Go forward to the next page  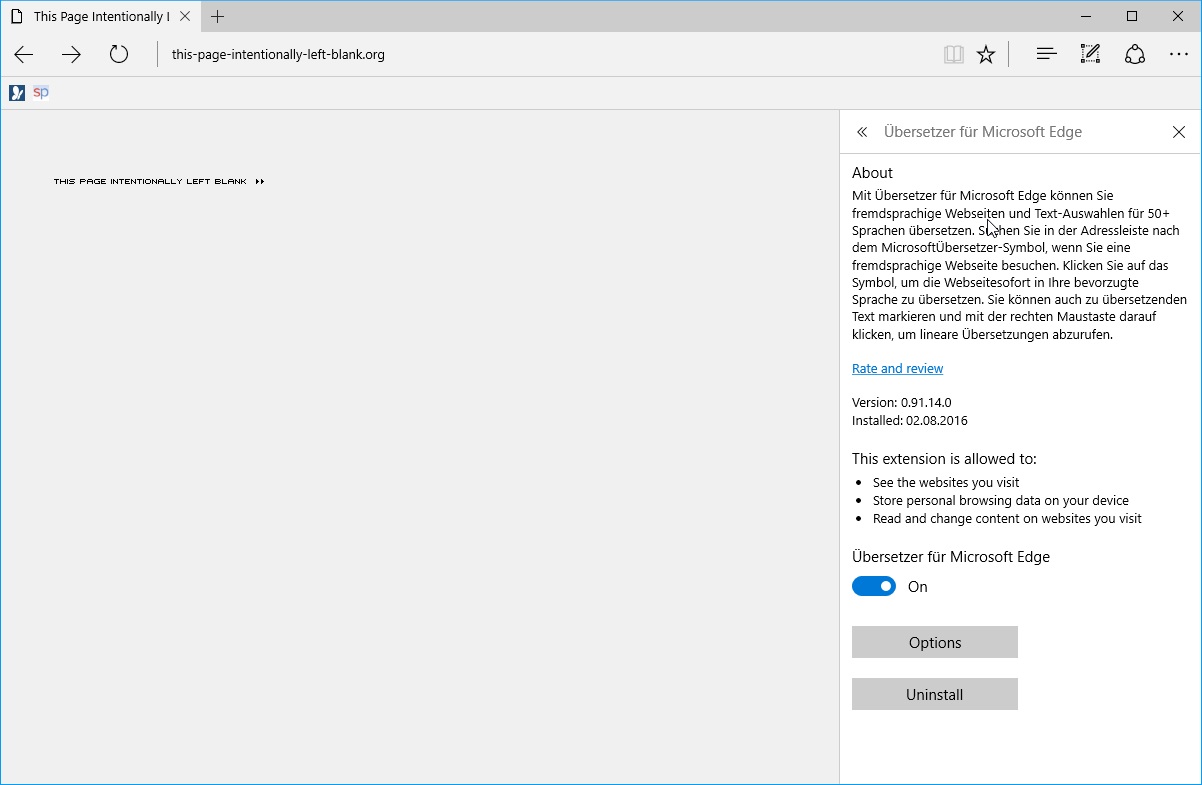71,55
